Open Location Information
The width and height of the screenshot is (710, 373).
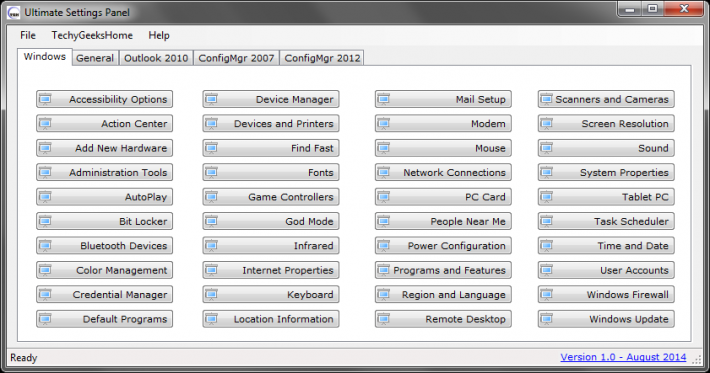click(271, 319)
